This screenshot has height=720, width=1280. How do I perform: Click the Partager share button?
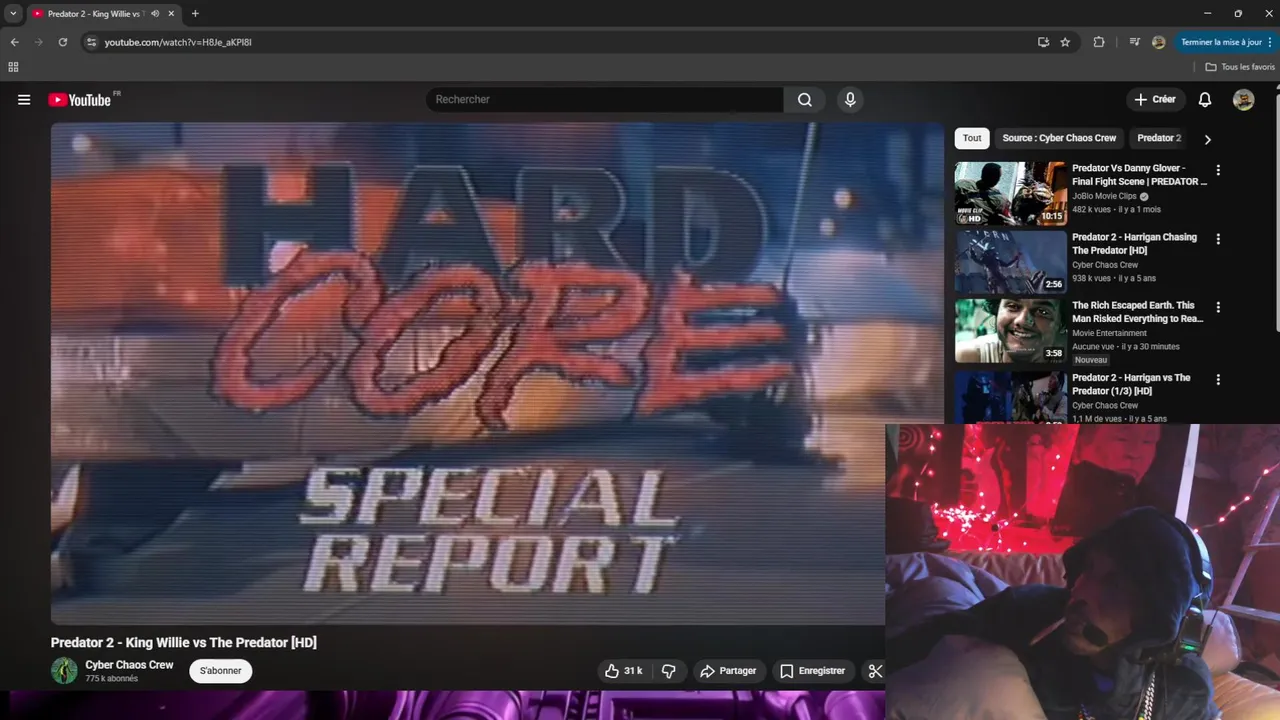728,671
